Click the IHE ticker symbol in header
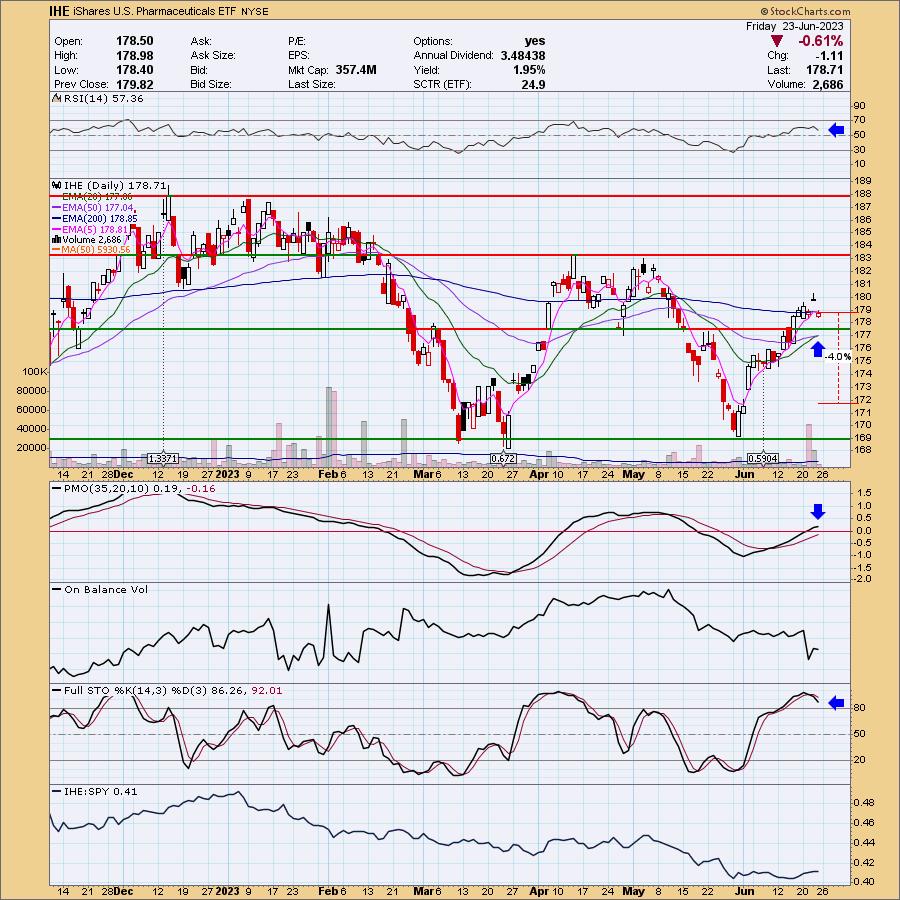900x900 pixels. point(60,11)
